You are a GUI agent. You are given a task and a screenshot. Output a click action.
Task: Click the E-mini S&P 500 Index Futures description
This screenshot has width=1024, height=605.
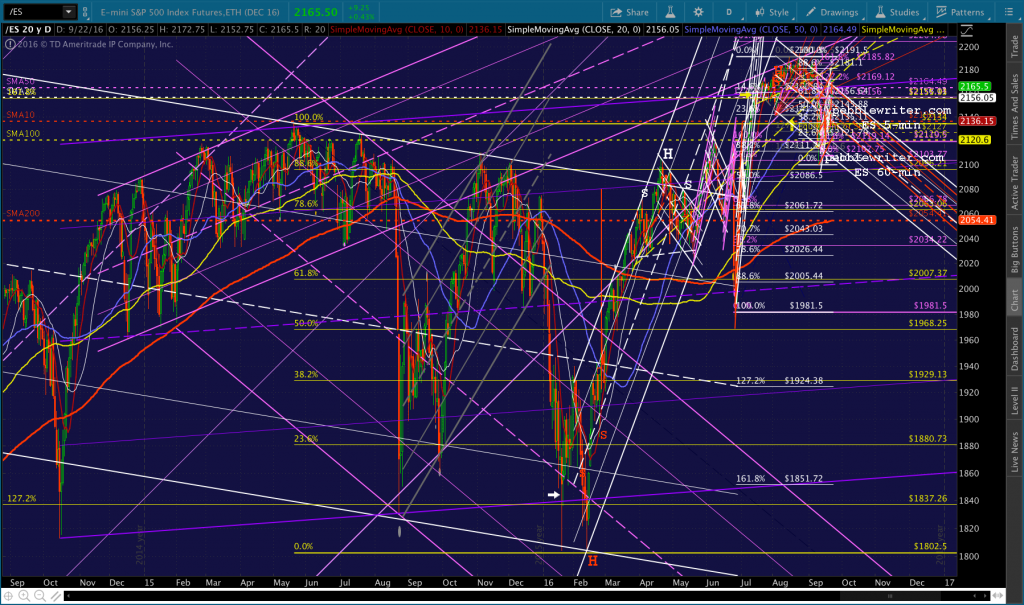pyautogui.click(x=190, y=12)
